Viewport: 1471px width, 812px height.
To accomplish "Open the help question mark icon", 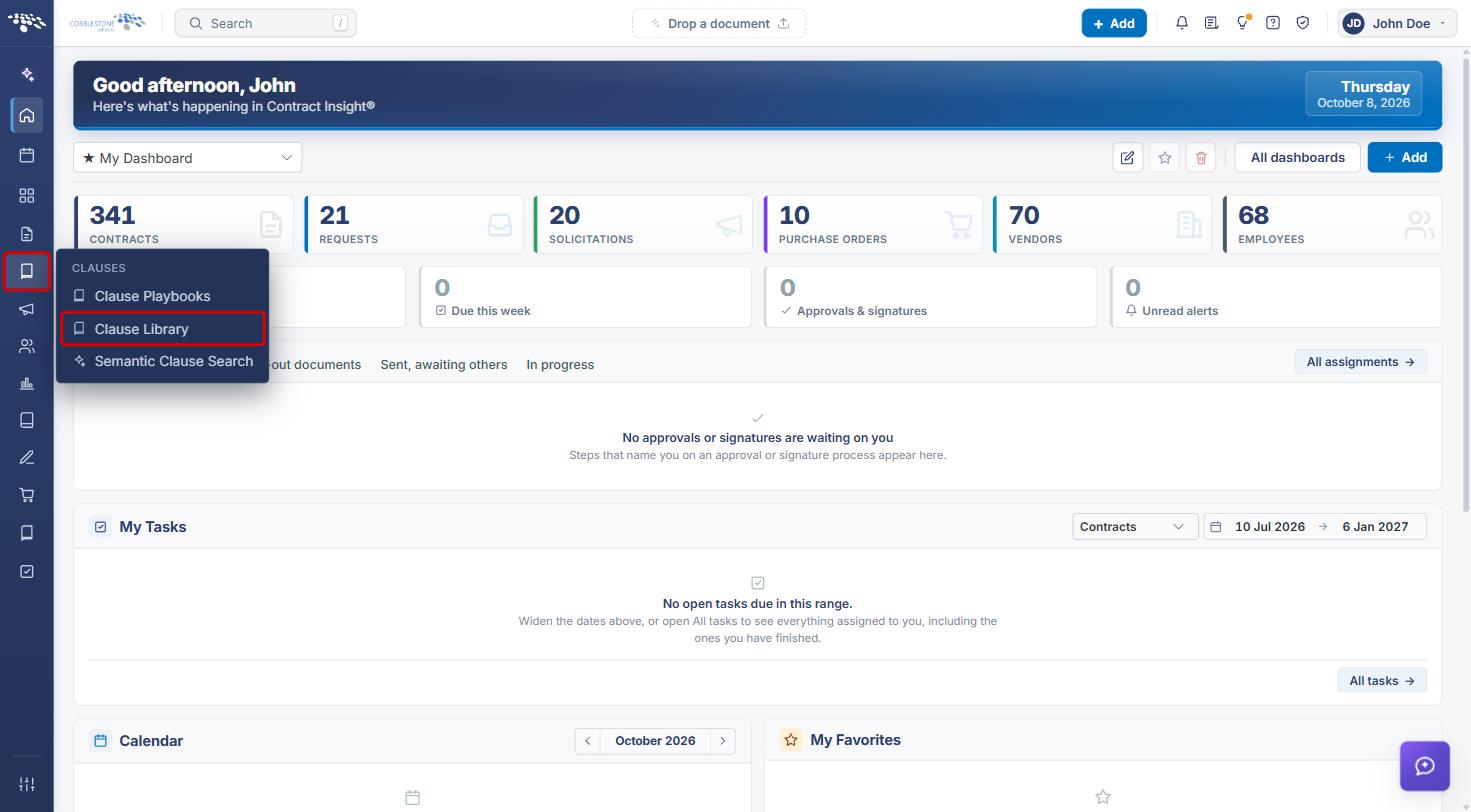I will pos(1273,23).
